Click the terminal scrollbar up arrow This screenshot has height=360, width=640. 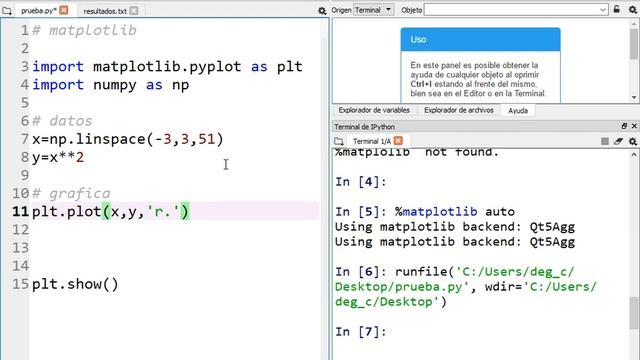634,155
